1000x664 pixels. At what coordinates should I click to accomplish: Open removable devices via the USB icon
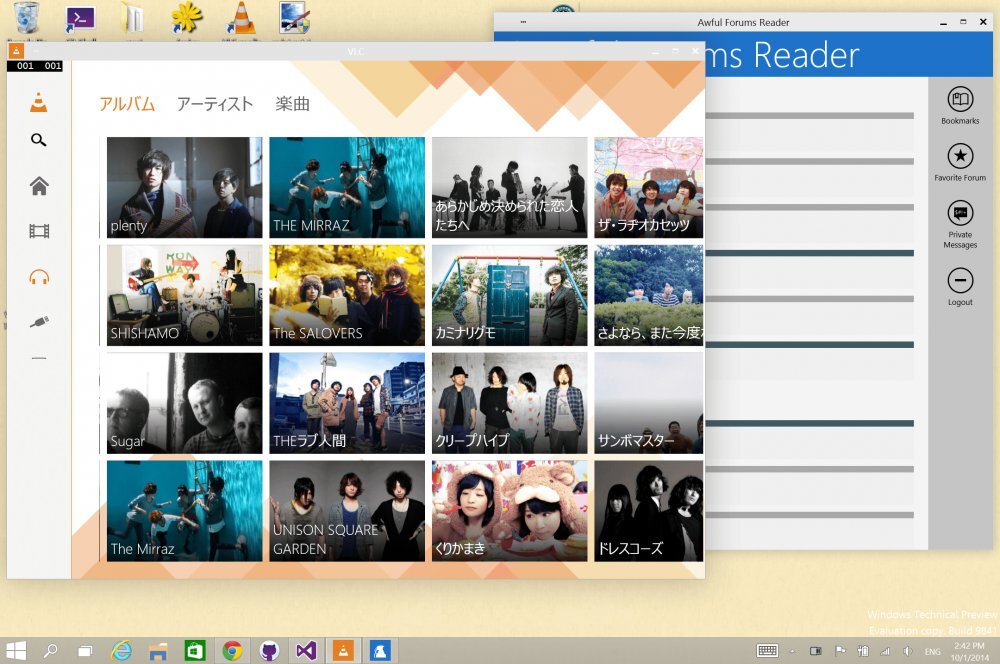[x=38, y=320]
